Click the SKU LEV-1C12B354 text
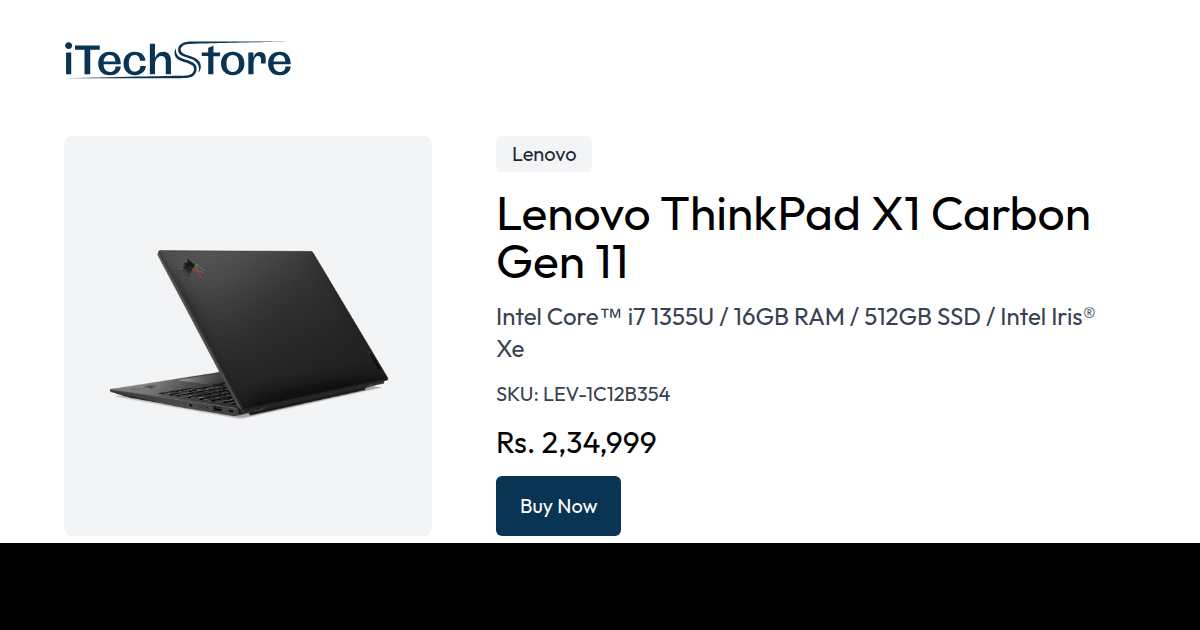 pyautogui.click(x=583, y=394)
